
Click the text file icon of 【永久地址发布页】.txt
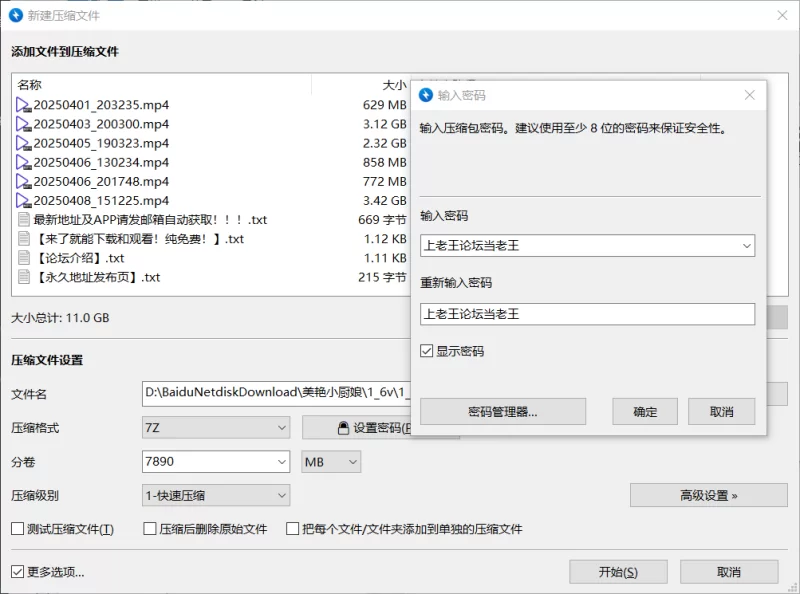click(23, 277)
